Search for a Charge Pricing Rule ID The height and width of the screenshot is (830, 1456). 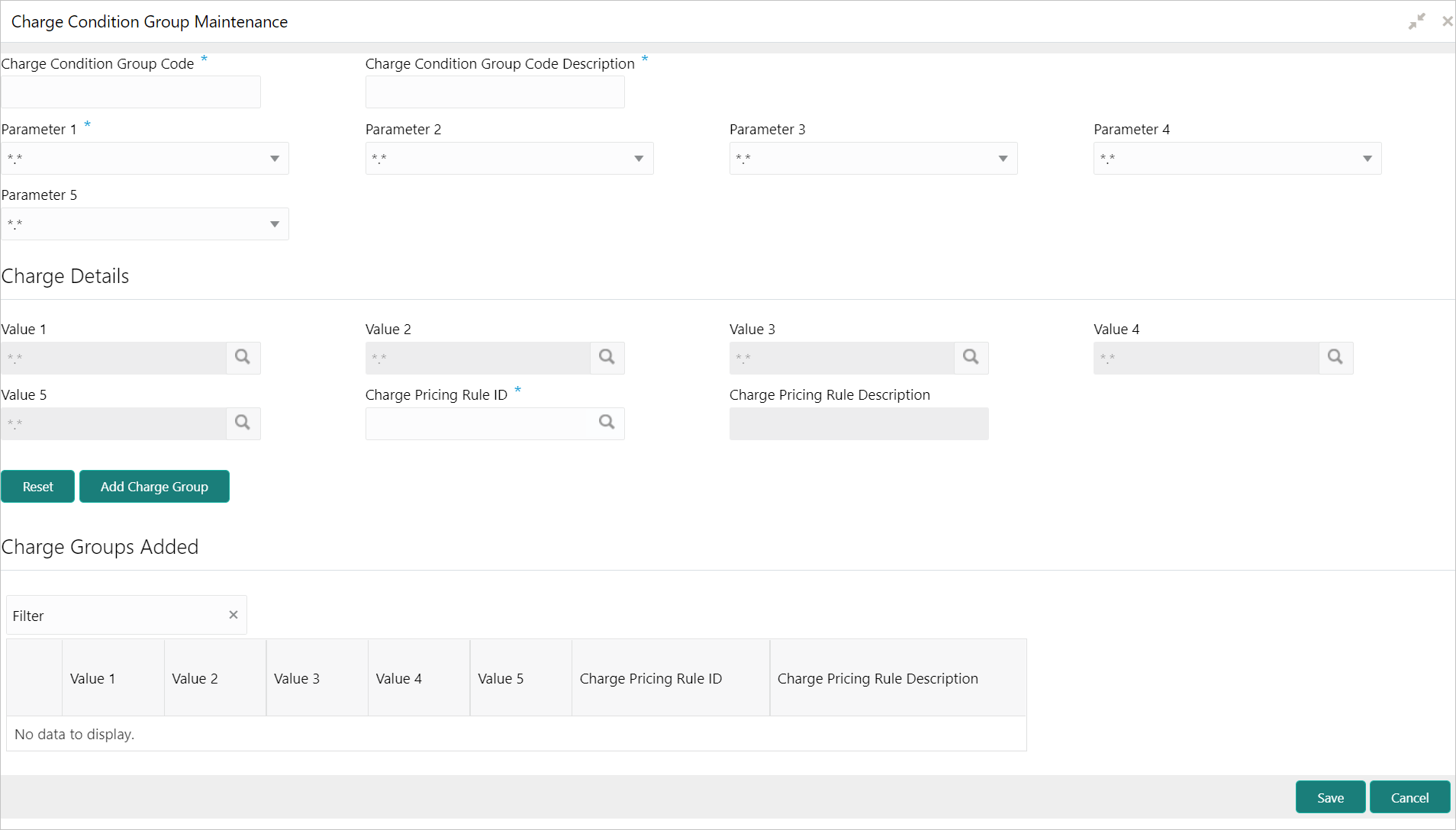607,423
